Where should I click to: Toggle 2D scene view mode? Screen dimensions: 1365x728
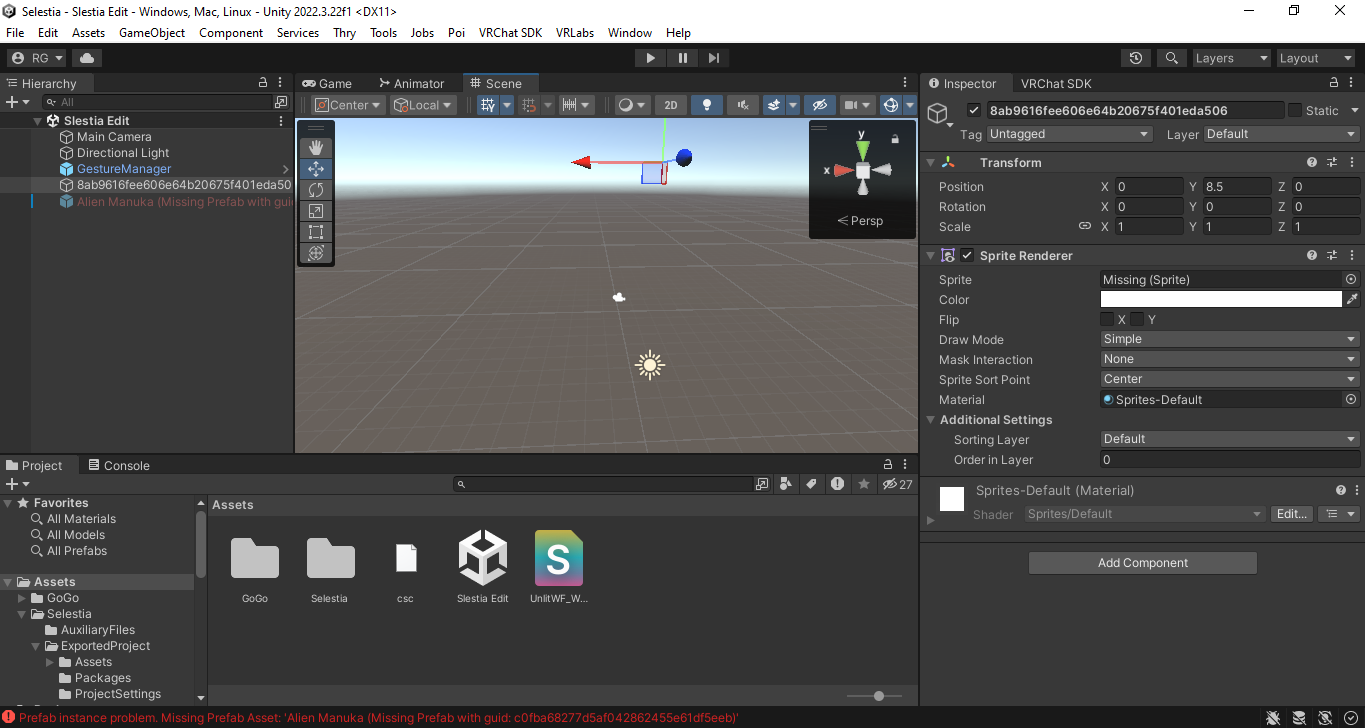(x=671, y=105)
